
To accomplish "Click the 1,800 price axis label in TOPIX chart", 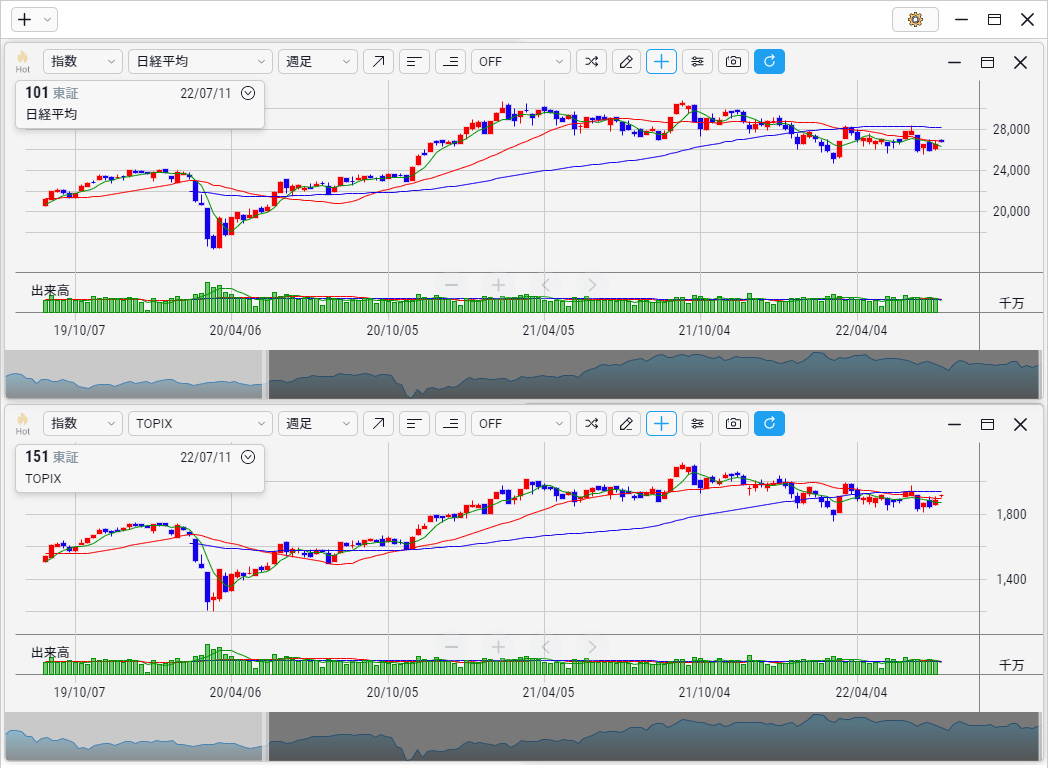I will (x=1011, y=515).
